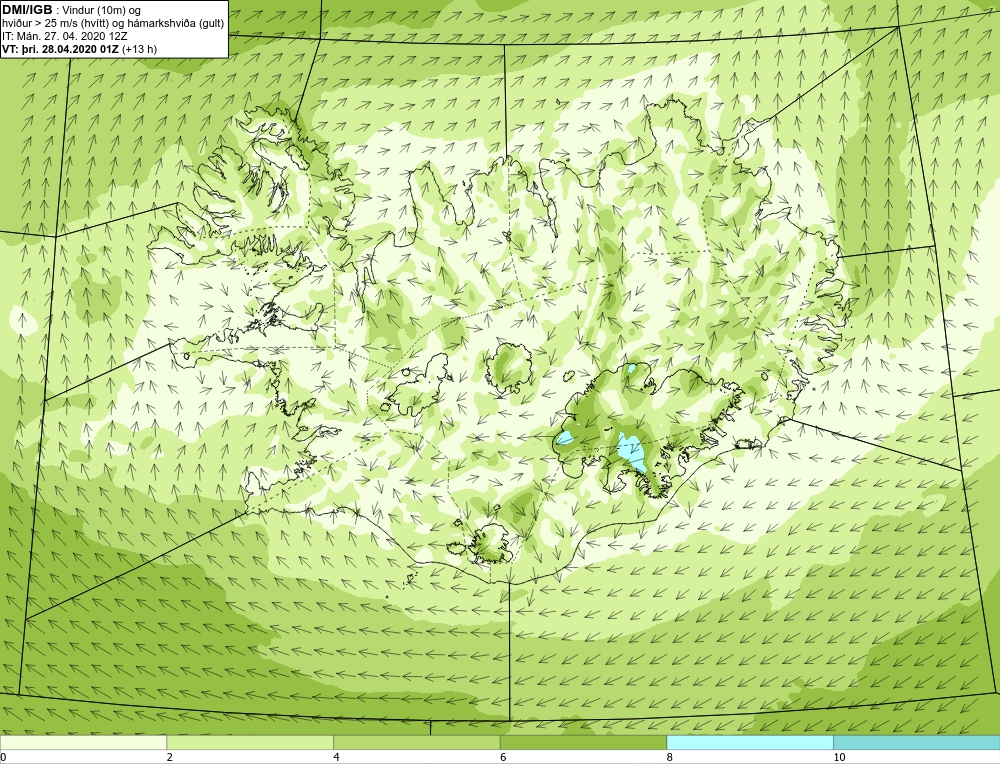This screenshot has width=1000, height=764.
Task: Click the 'DMI/IGB' title text
Action: coord(27,10)
